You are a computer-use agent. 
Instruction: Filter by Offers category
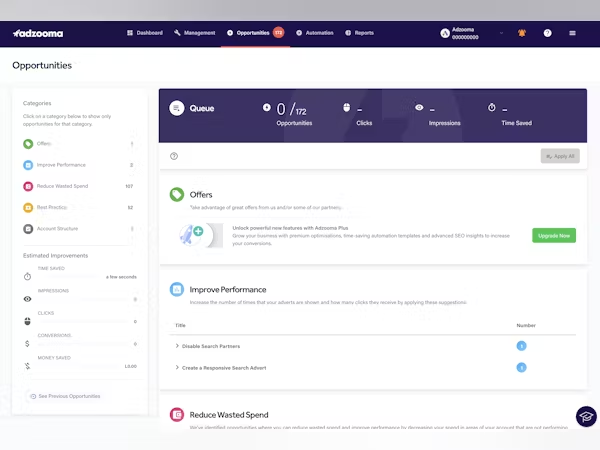point(78,144)
